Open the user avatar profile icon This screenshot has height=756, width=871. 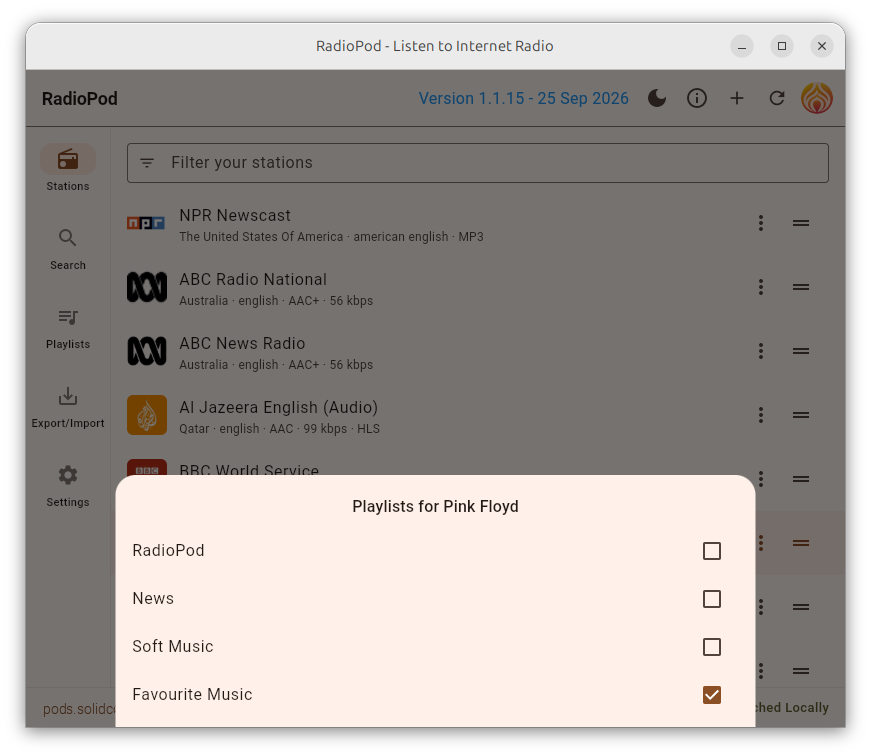click(x=816, y=98)
